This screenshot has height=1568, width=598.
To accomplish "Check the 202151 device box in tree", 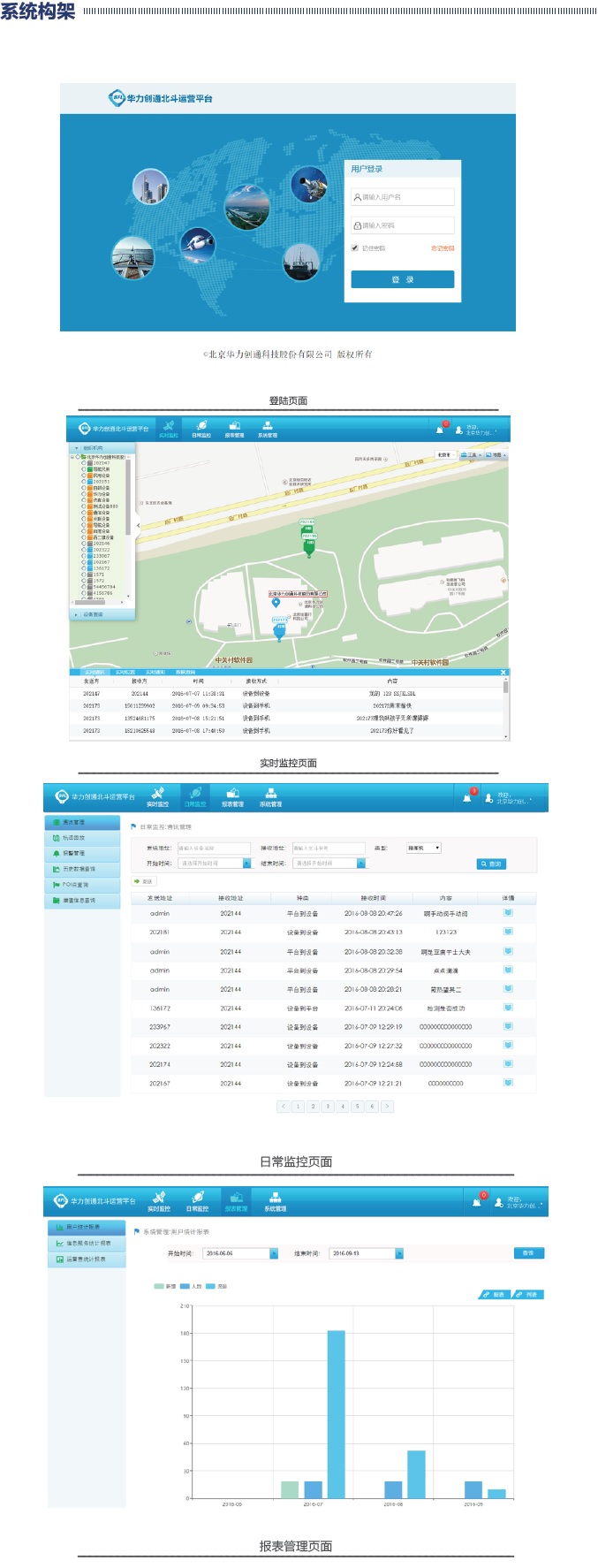I will pos(84,482).
